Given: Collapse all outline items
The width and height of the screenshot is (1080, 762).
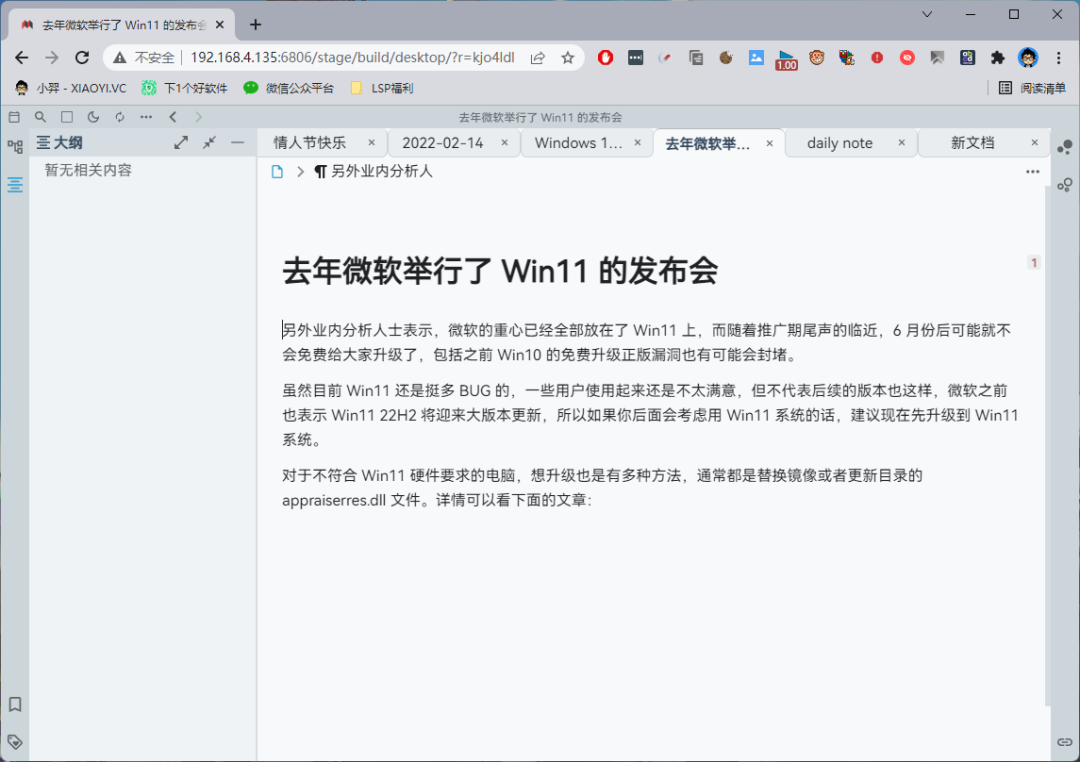Looking at the screenshot, I should tap(209, 143).
